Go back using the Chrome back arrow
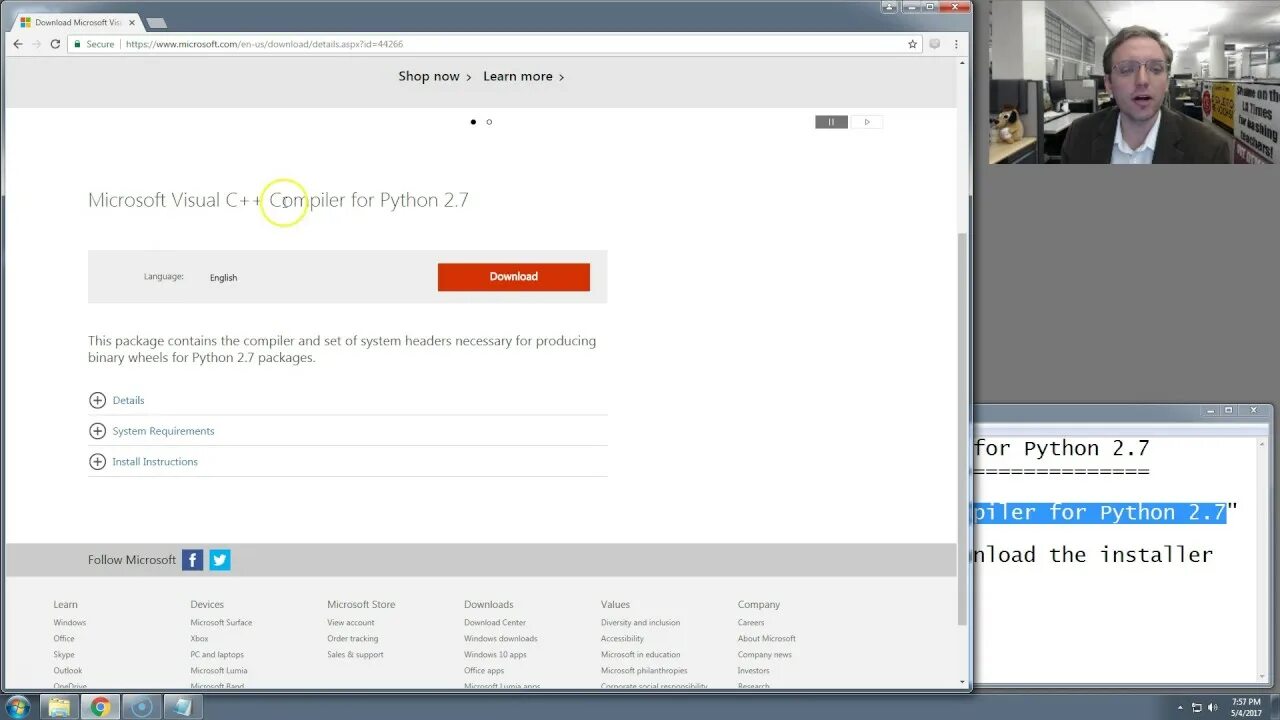Image resolution: width=1280 pixels, height=720 pixels. [17, 44]
